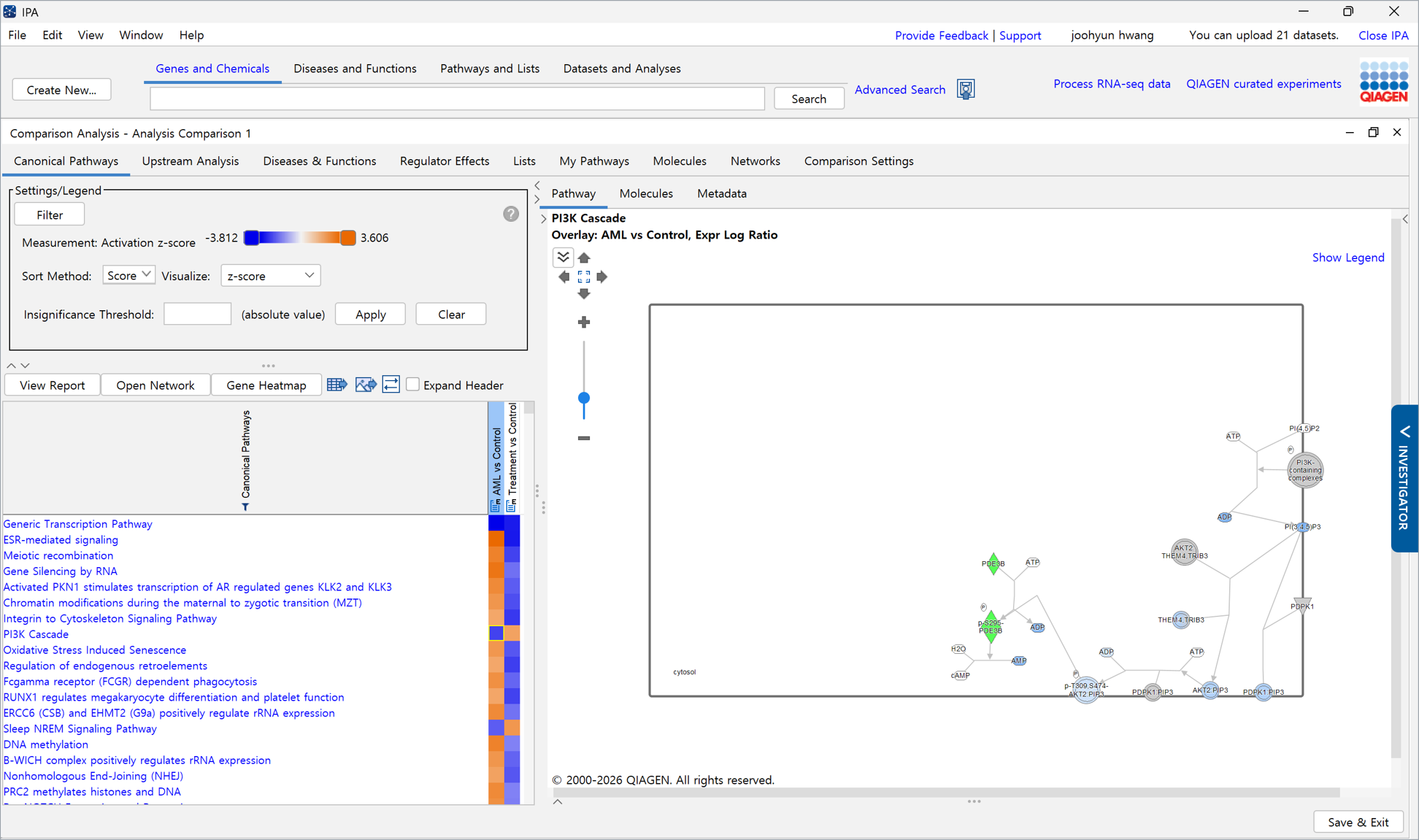Click the Save & Exit button

pyautogui.click(x=1358, y=822)
